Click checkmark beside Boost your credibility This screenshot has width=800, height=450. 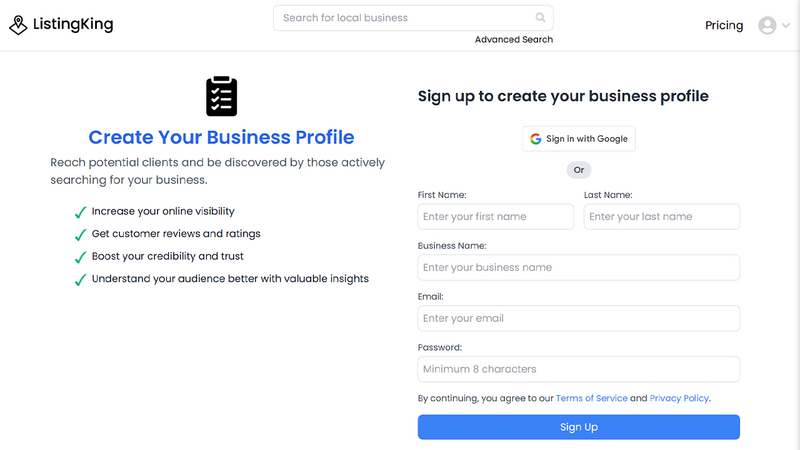pyautogui.click(x=80, y=257)
